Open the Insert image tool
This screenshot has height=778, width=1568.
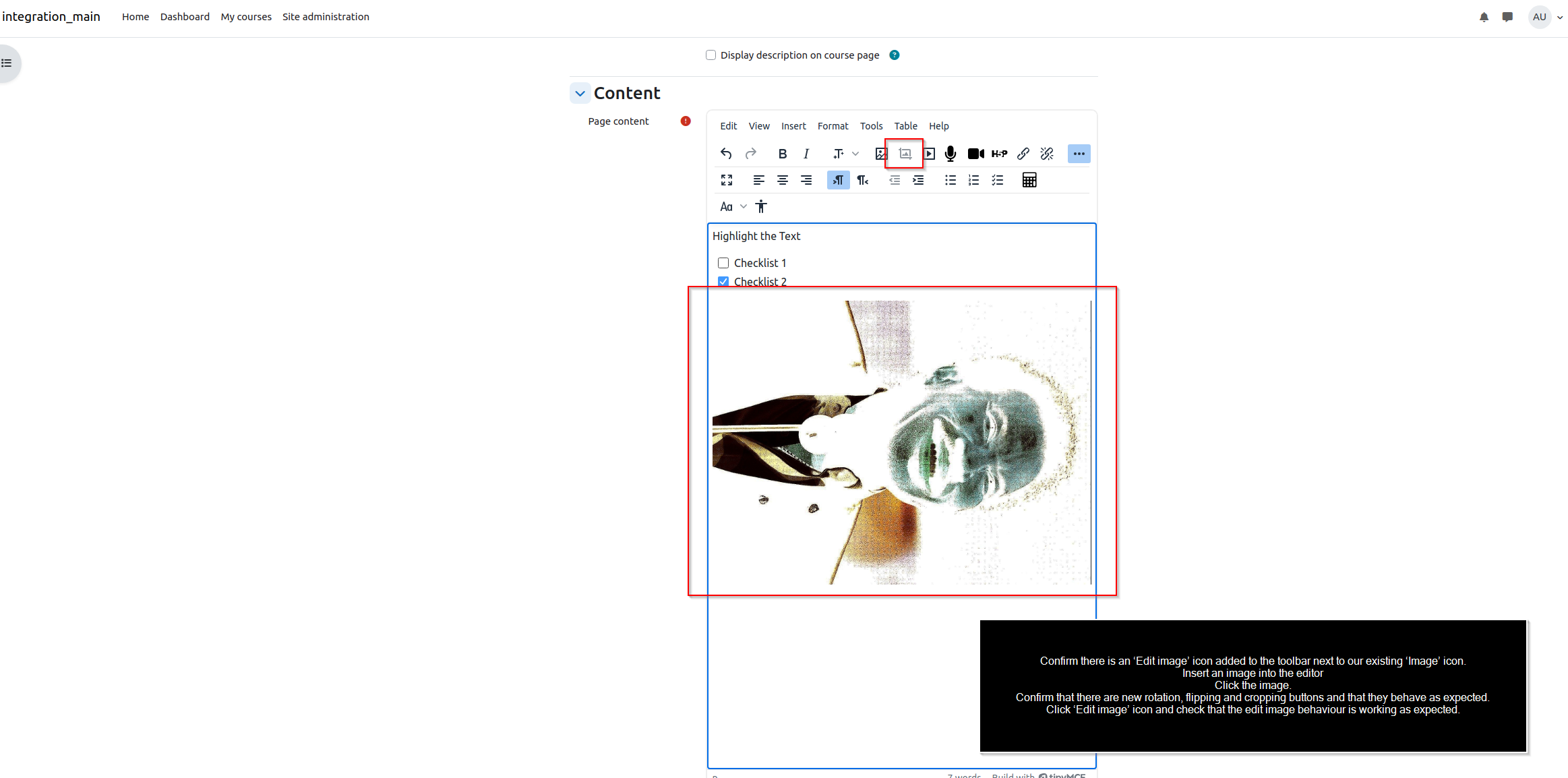(881, 154)
